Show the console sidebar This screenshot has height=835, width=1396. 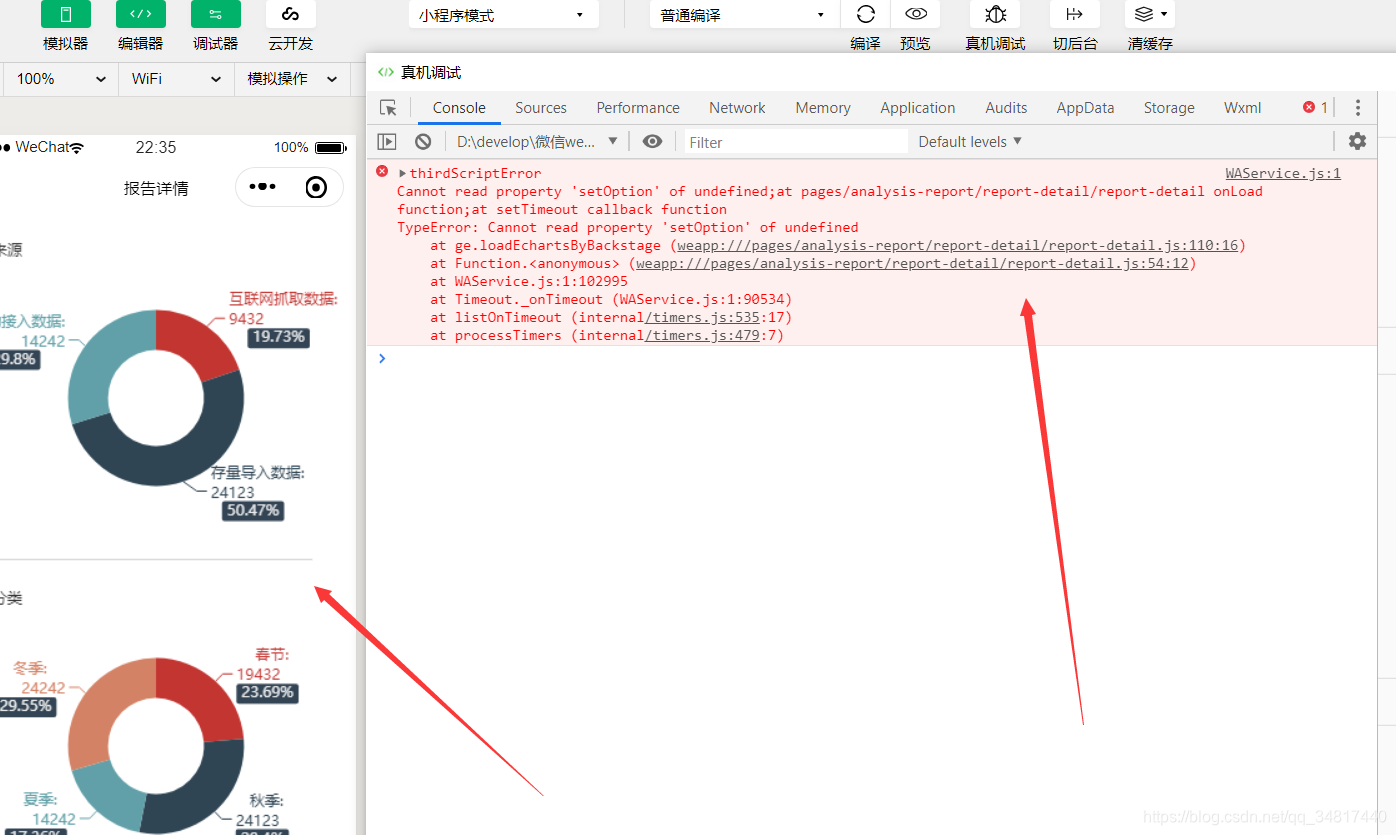387,142
